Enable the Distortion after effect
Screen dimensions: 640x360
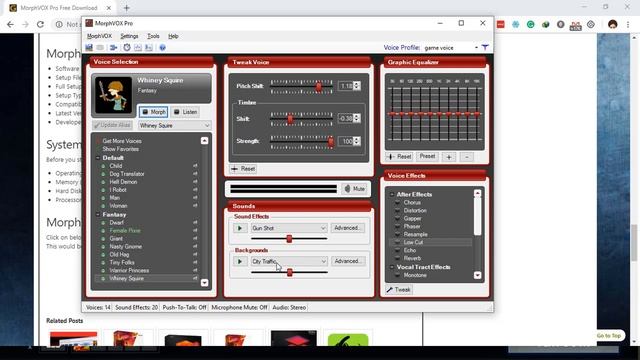point(397,211)
